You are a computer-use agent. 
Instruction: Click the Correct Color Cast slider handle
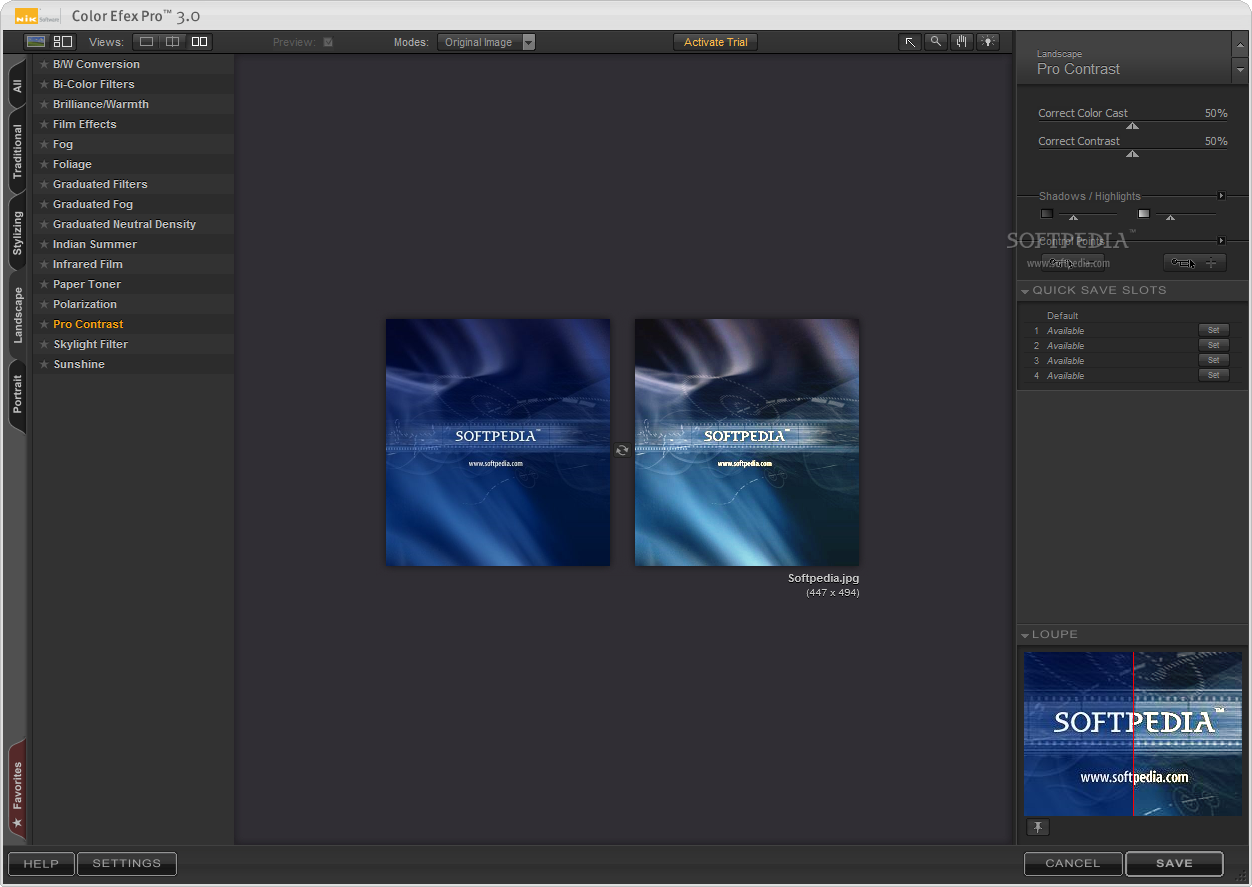[x=1132, y=126]
